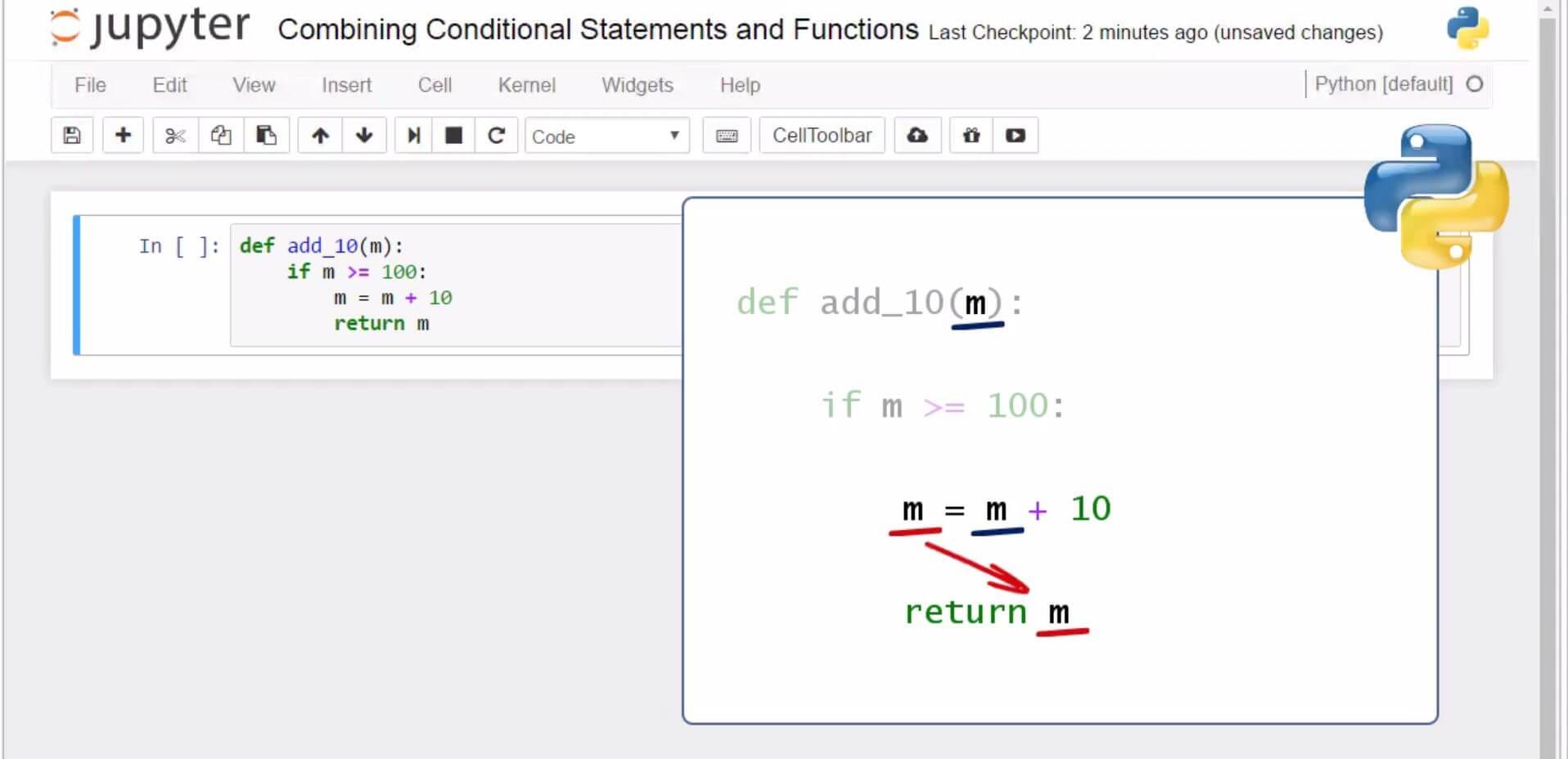Open the Help menu
The width and height of the screenshot is (1568, 759).
click(740, 85)
